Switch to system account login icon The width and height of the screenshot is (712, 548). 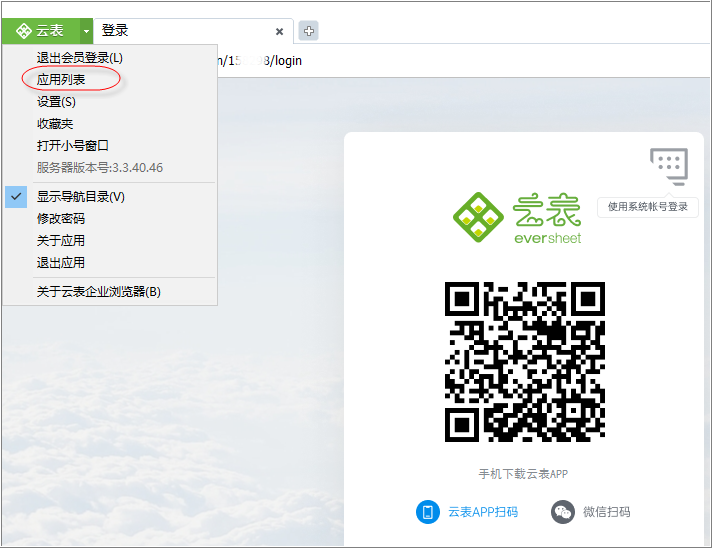pos(669,166)
